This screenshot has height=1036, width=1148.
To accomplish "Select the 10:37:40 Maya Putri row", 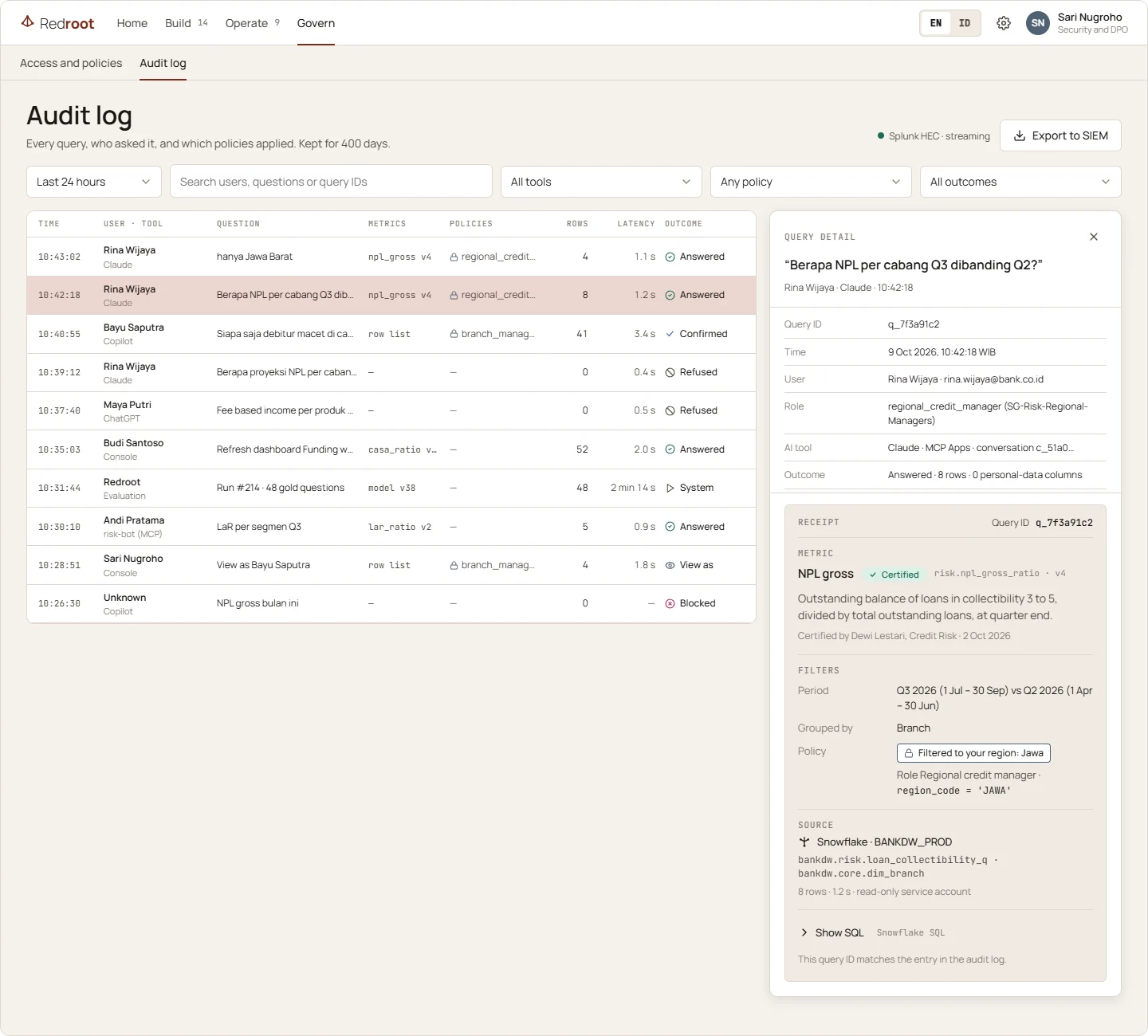I will [391, 410].
